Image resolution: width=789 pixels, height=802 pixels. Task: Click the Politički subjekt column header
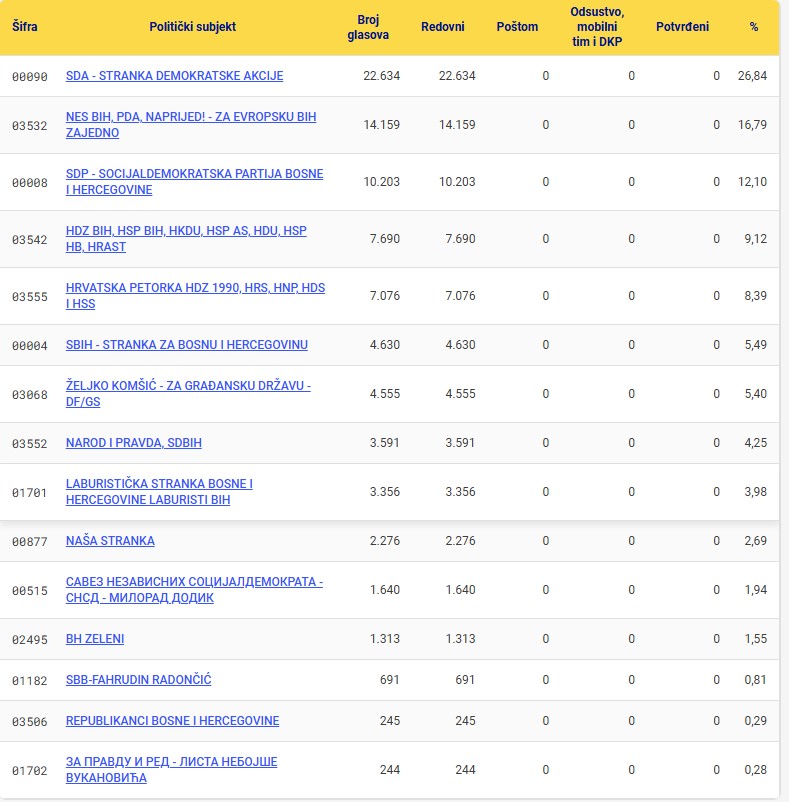pyautogui.click(x=192, y=27)
